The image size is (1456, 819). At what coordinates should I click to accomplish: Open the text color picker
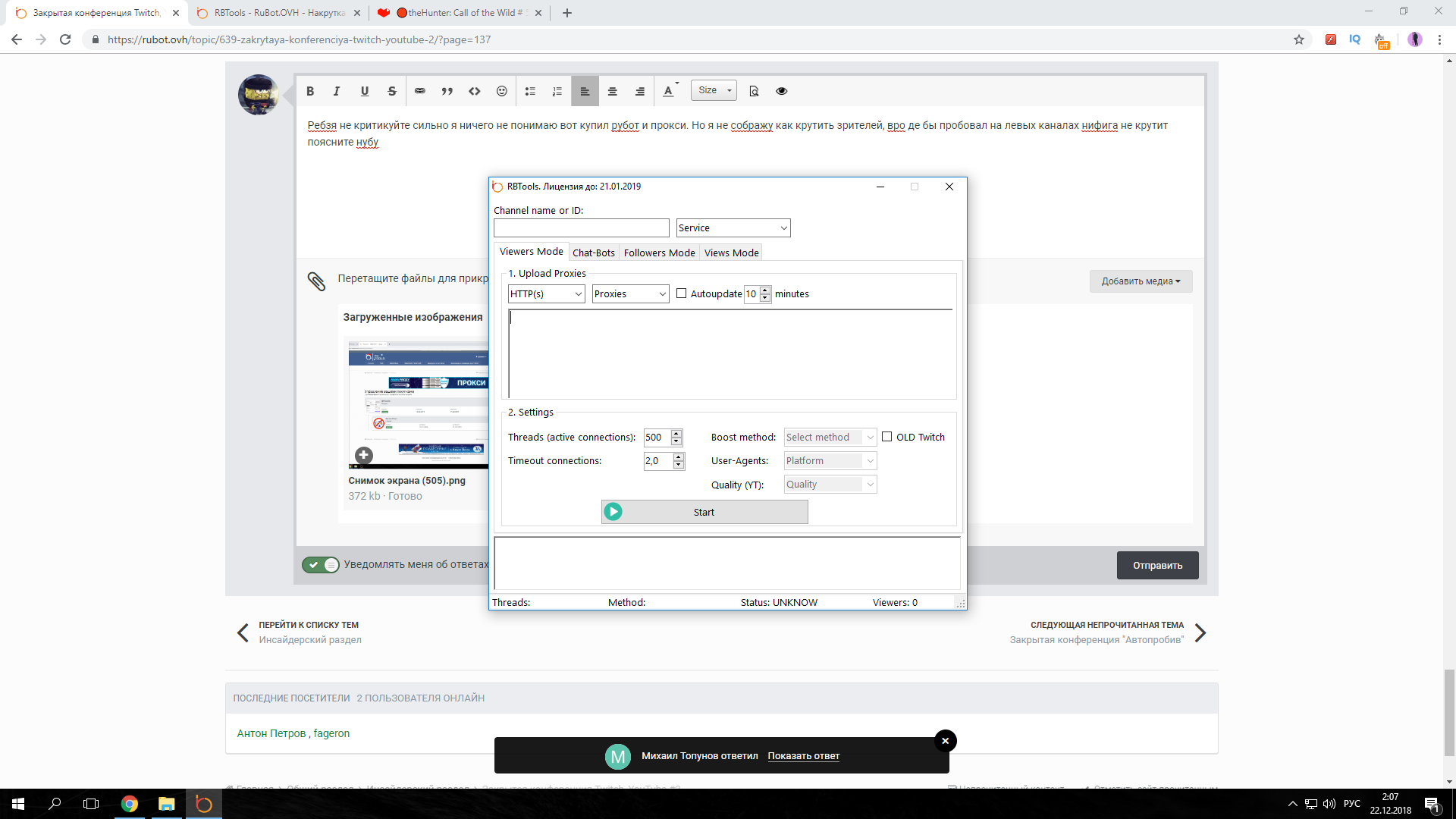tap(669, 91)
